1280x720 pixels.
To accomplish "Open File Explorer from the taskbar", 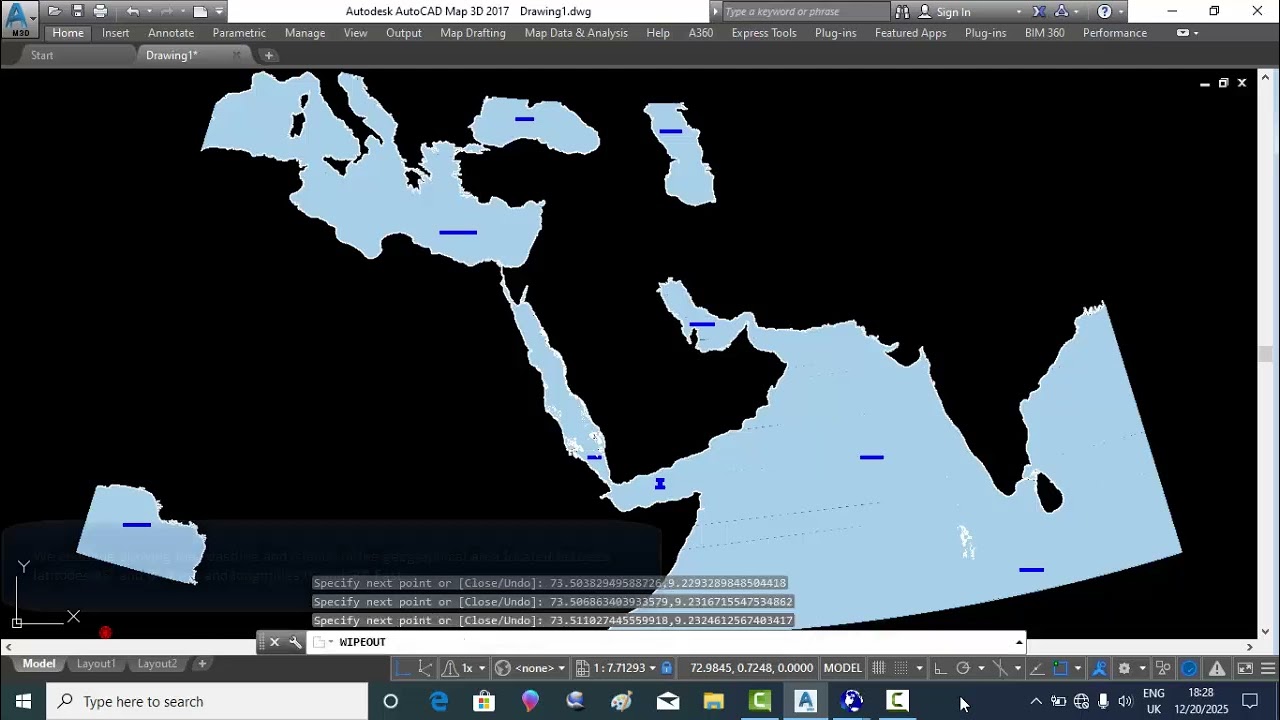I will point(713,701).
